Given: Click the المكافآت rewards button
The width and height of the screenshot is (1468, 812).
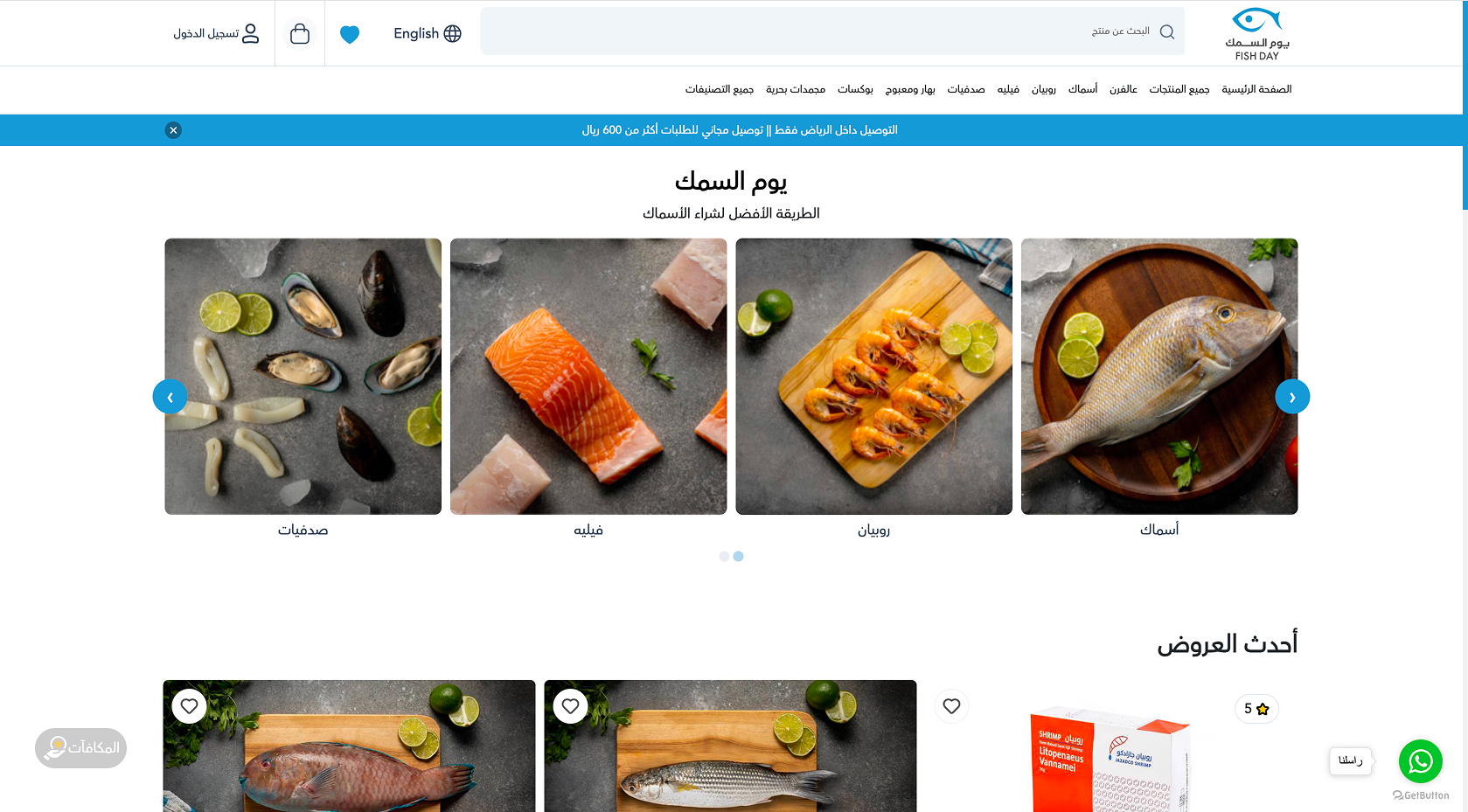Looking at the screenshot, I should [x=81, y=748].
